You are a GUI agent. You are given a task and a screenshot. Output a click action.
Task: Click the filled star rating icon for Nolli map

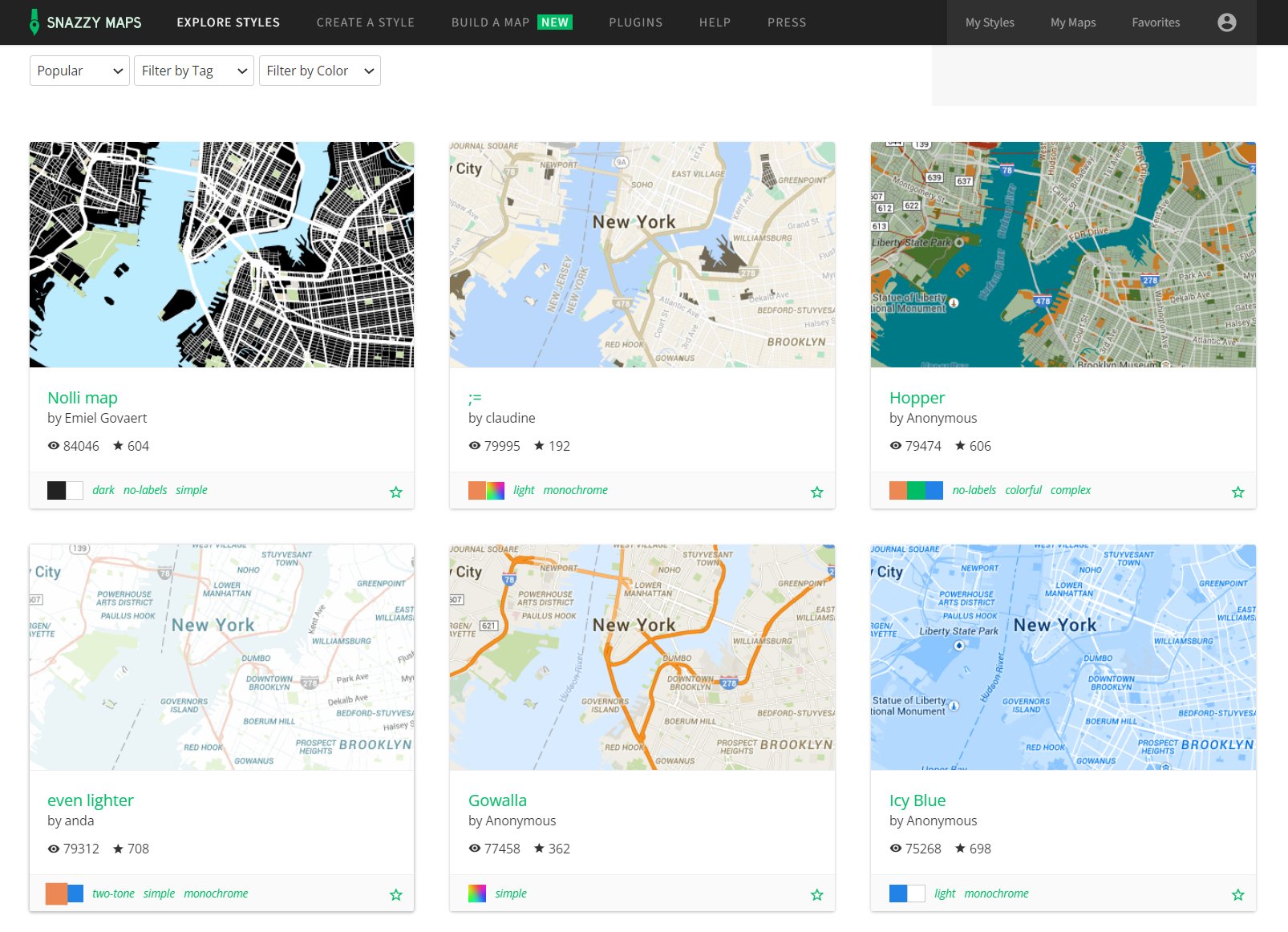click(118, 445)
